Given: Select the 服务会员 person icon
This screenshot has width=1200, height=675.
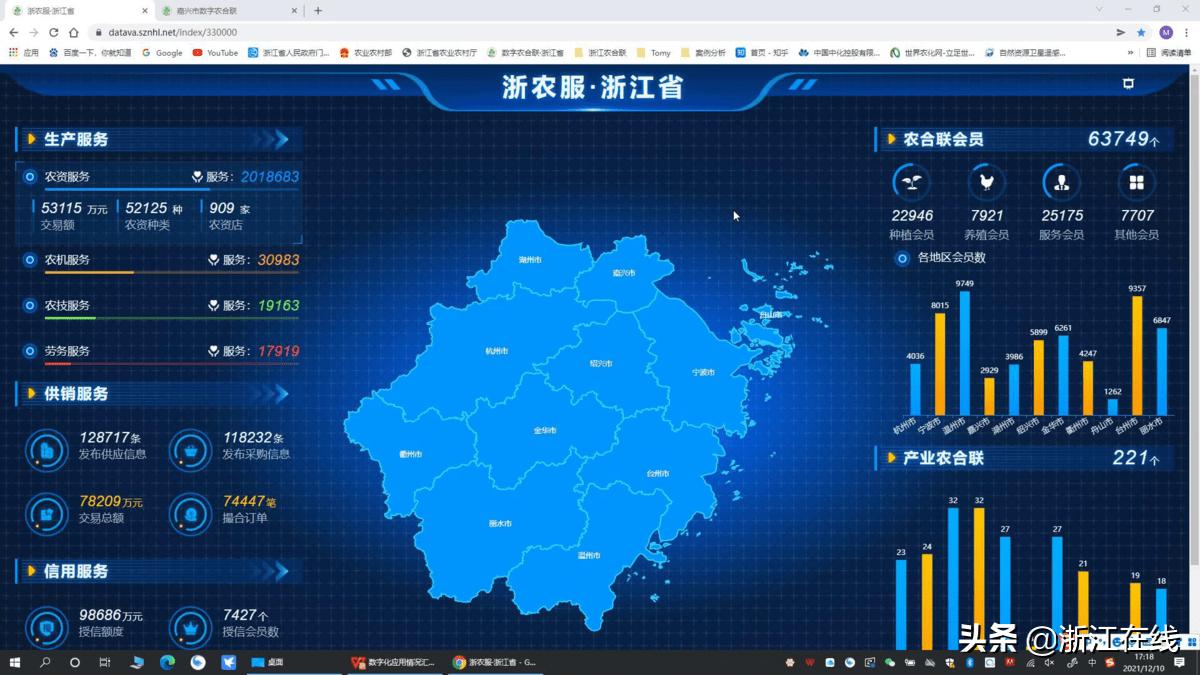Looking at the screenshot, I should coord(1061,182).
